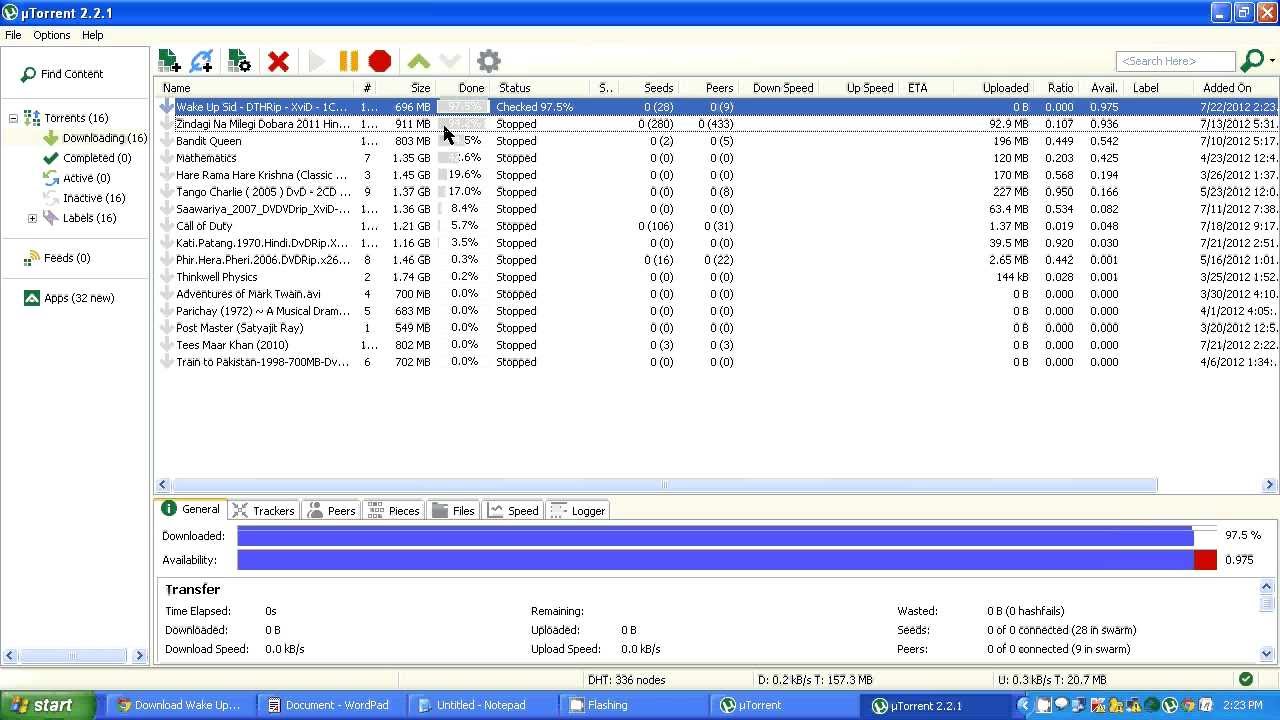Select Completed (0) in sidebar
1280x720 pixels.
[x=87, y=158]
